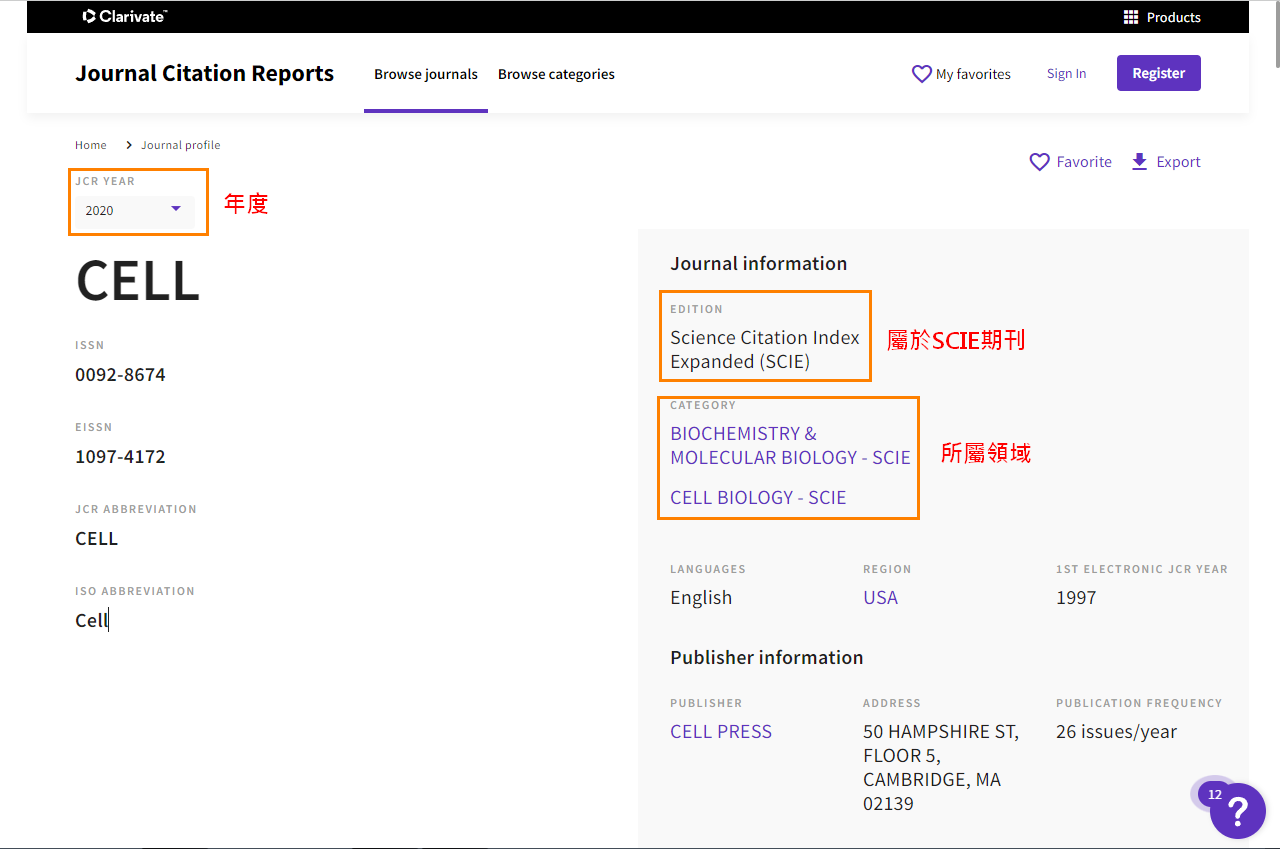The width and height of the screenshot is (1280, 849).
Task: Click the JCR Year dropdown arrow
Action: (x=176, y=209)
